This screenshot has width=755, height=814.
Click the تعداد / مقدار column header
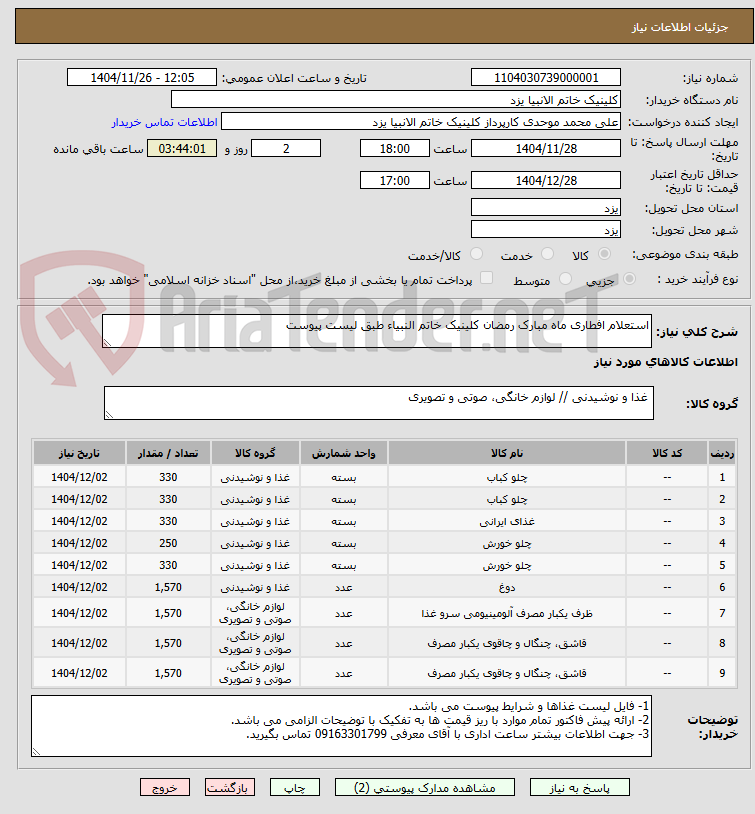(168, 453)
